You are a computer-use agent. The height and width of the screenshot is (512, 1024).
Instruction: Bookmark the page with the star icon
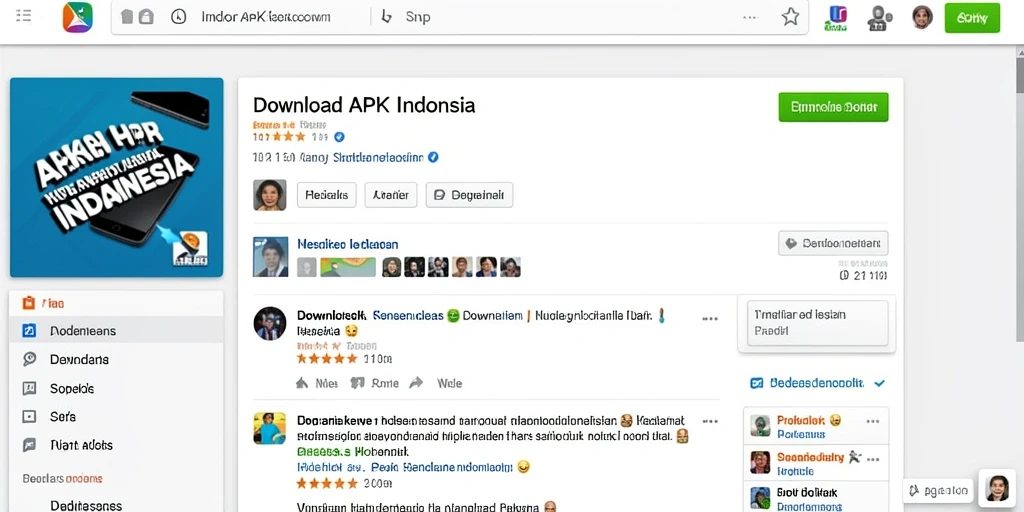(790, 17)
